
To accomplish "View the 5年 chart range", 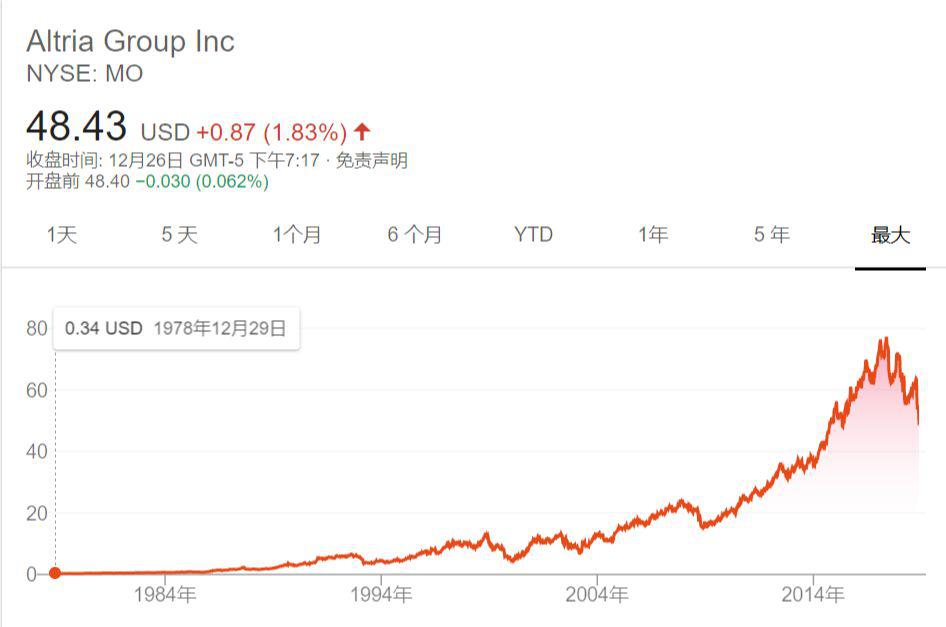I will (x=771, y=235).
